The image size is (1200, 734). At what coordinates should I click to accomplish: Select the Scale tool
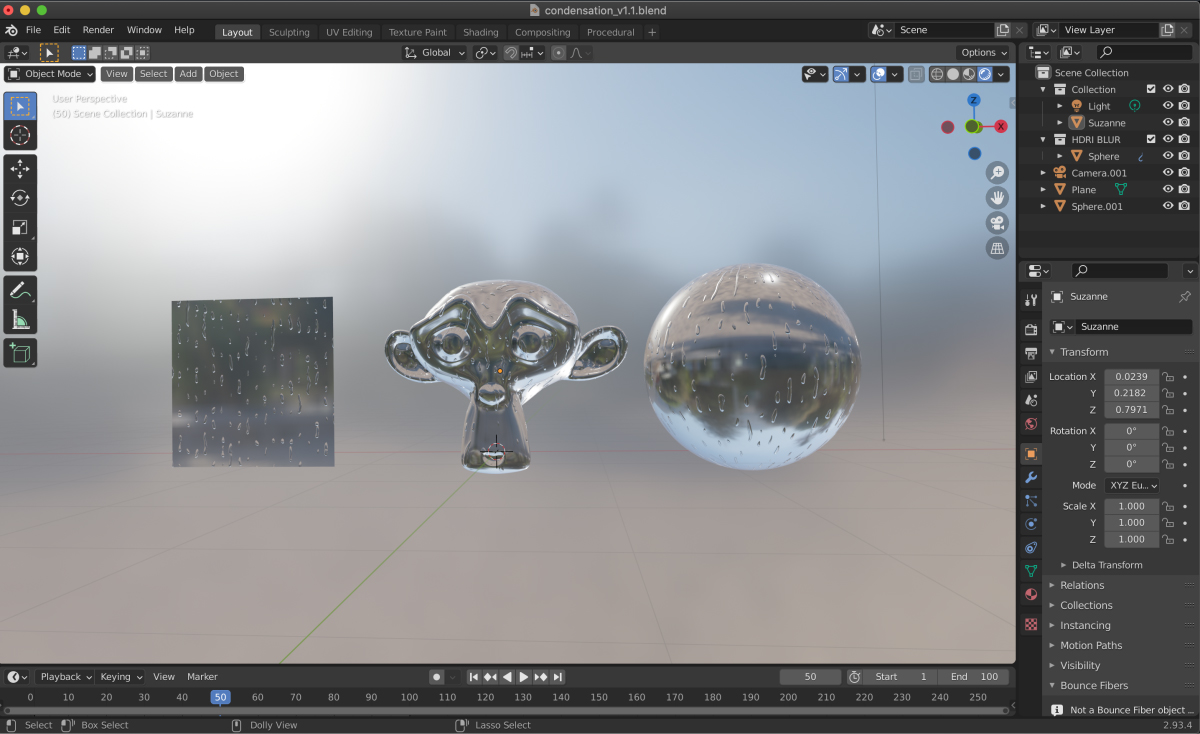(x=20, y=227)
